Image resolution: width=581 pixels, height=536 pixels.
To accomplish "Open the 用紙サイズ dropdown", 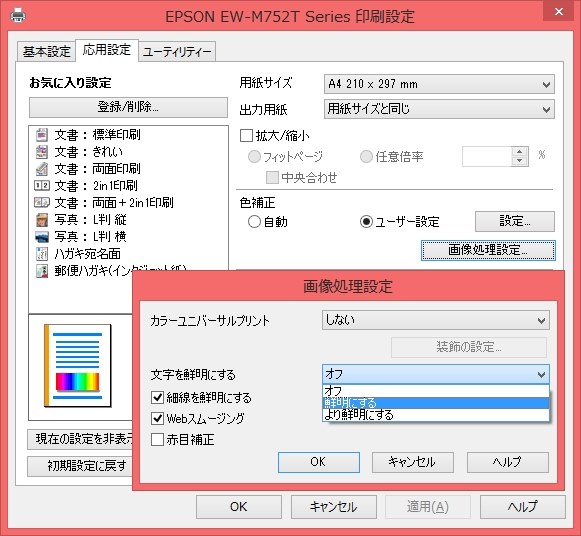I will pyautogui.click(x=439, y=84).
